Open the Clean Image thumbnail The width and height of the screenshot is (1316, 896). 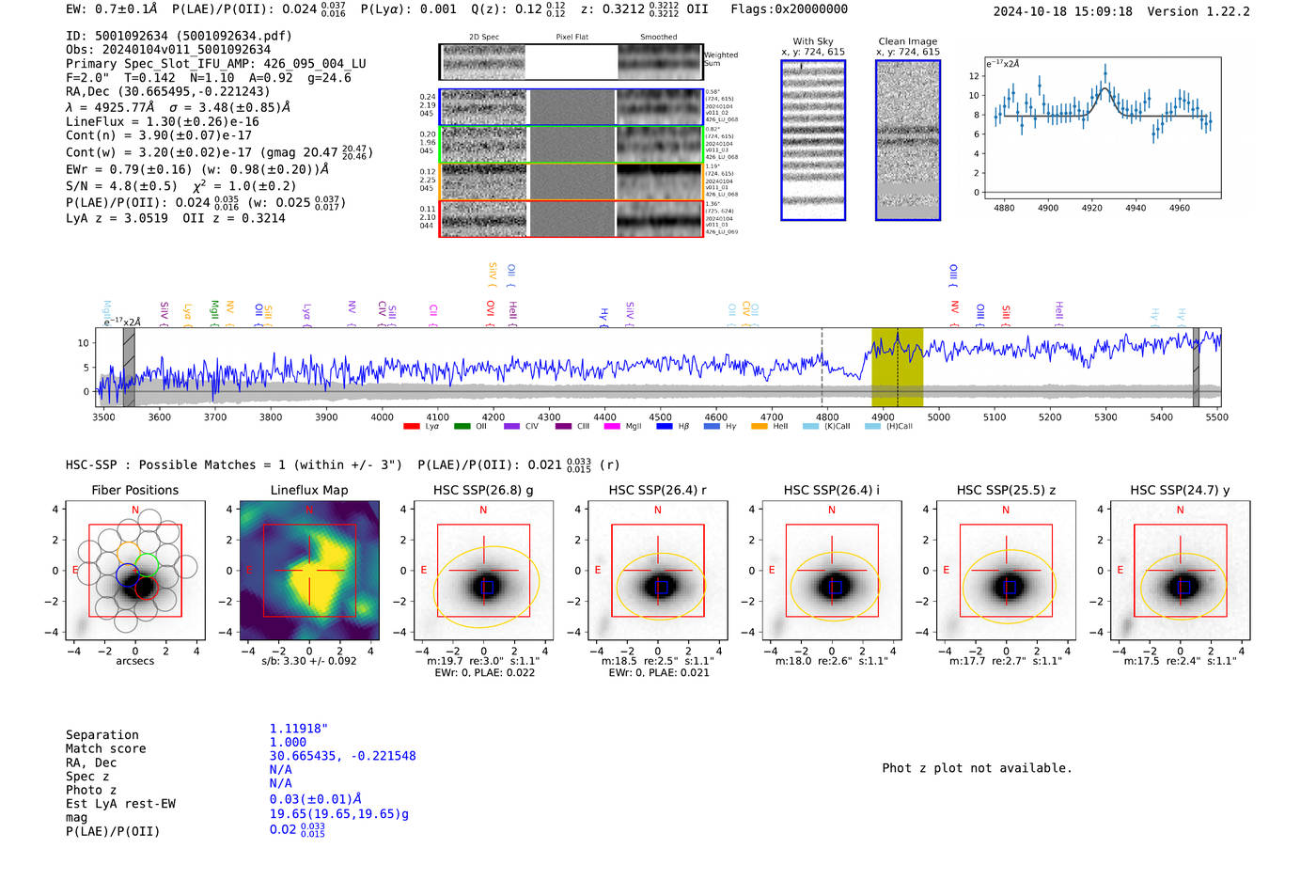pos(908,140)
